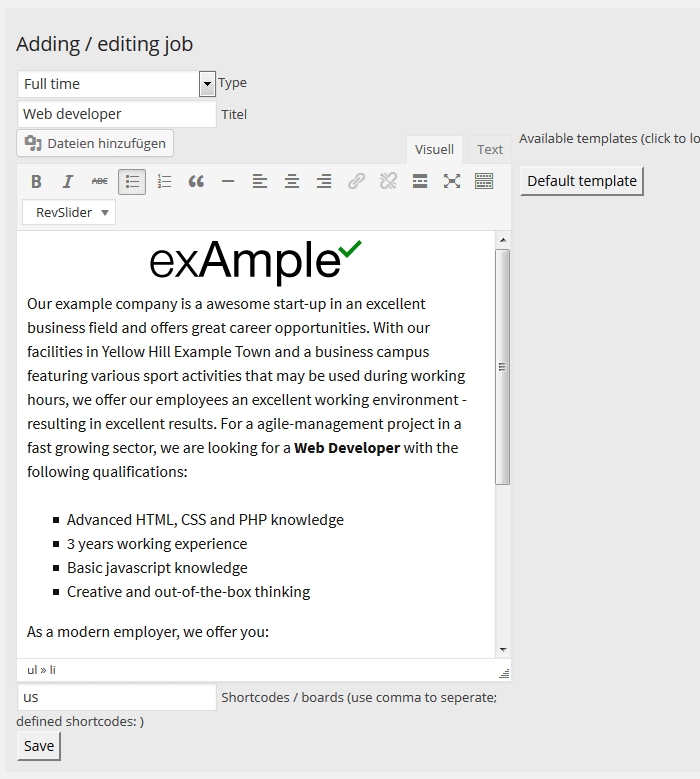Select the exAmple logo image
Screen dimensions: 700x779
click(255, 262)
